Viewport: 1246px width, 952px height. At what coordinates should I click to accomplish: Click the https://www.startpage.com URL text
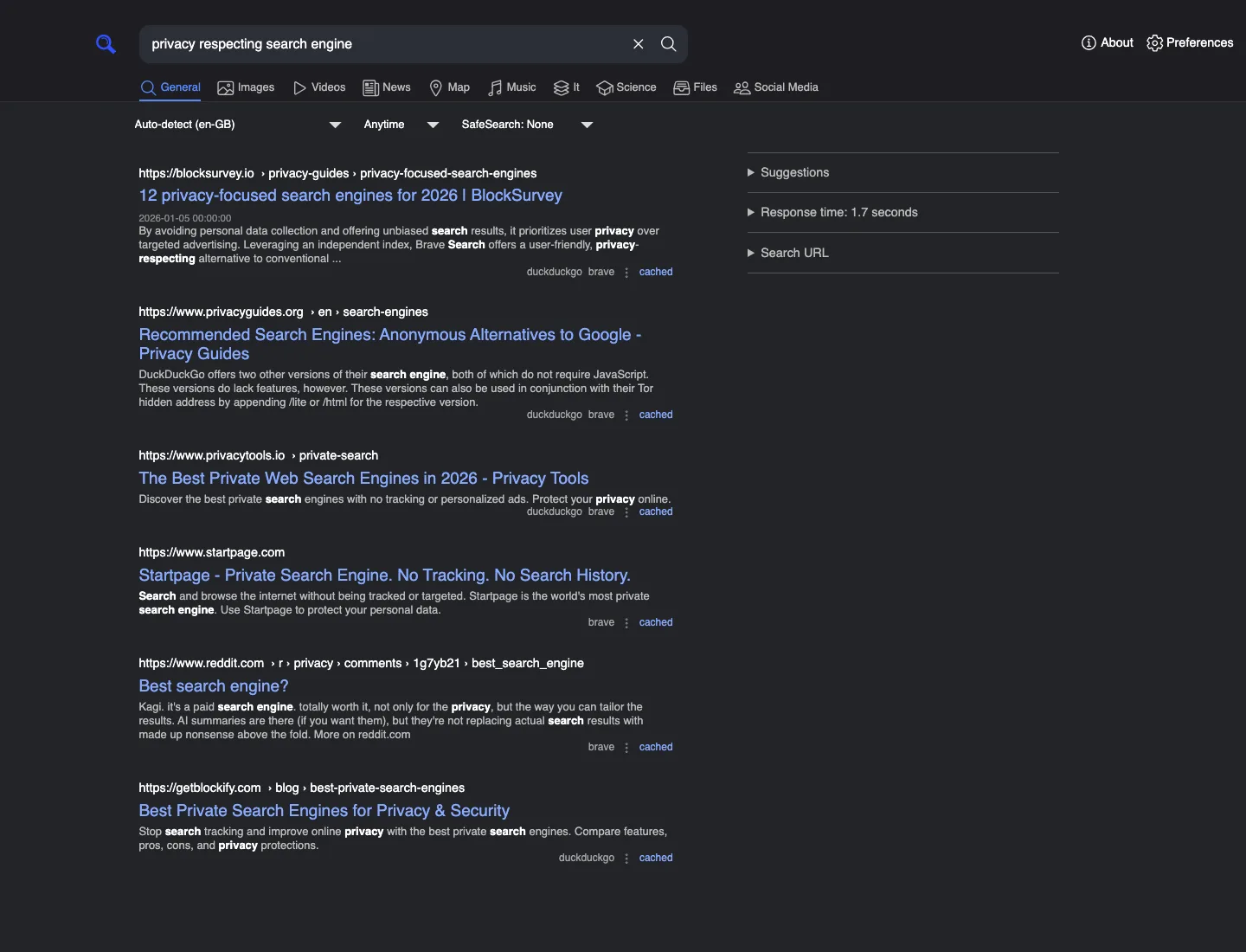coord(212,552)
